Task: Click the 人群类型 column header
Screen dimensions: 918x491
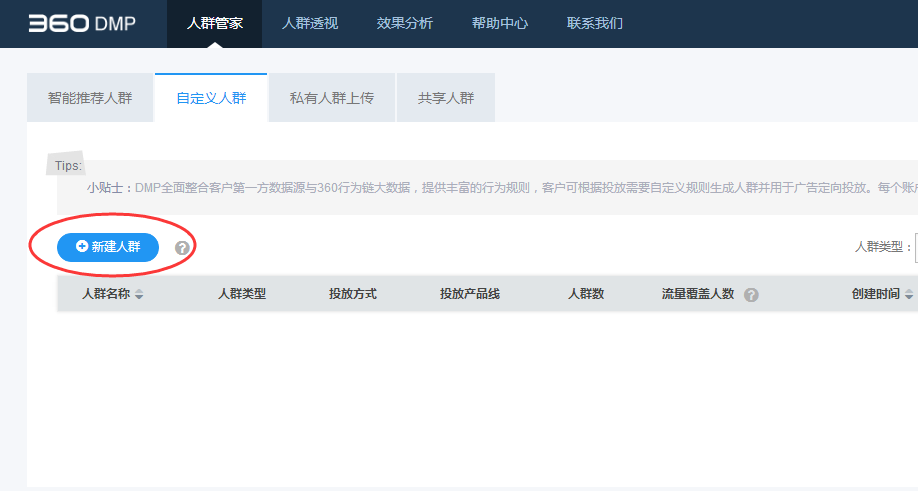Action: pyautogui.click(x=242, y=294)
